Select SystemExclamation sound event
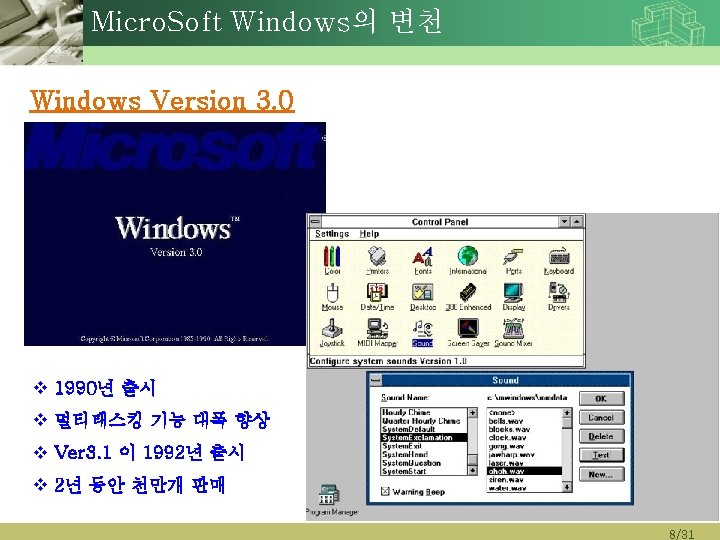 click(x=424, y=438)
